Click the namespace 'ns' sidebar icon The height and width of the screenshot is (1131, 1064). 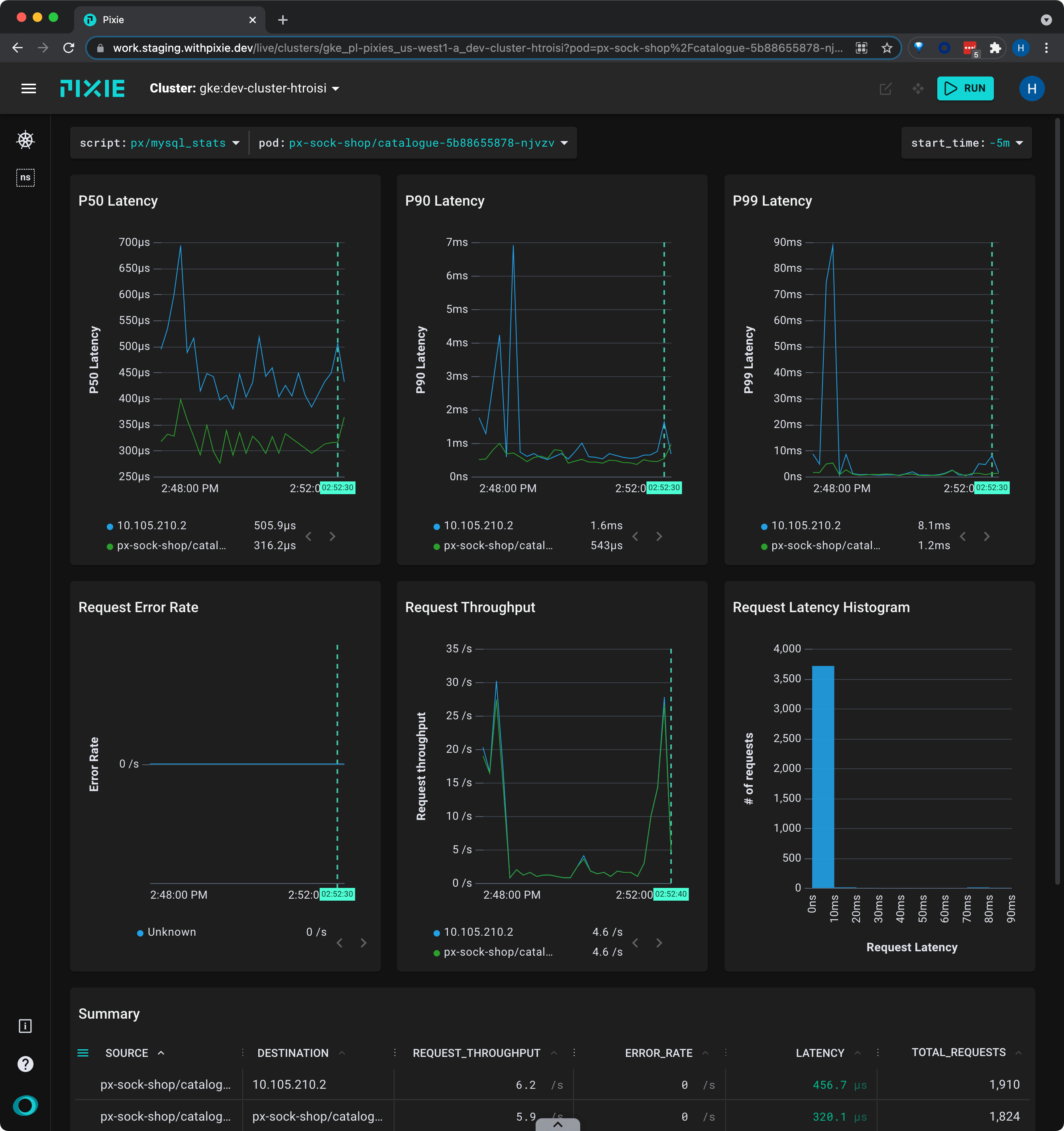(26, 177)
